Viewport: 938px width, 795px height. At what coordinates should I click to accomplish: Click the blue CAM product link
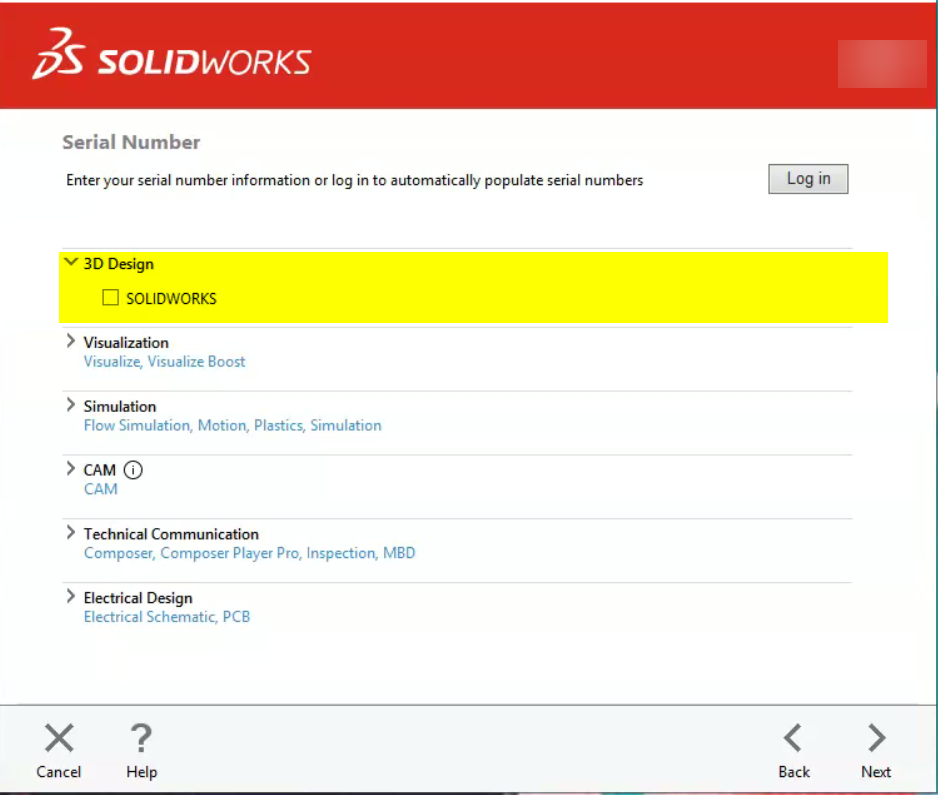tap(100, 489)
